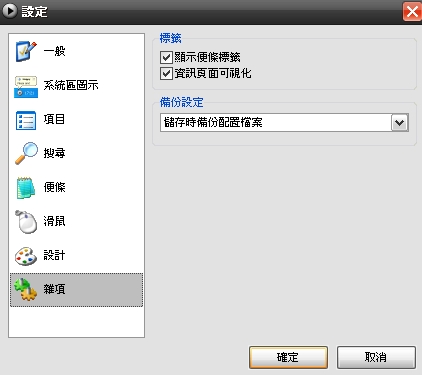
Task: Toggle the 顯示便條標籤 checkbox
Action: click(x=166, y=57)
